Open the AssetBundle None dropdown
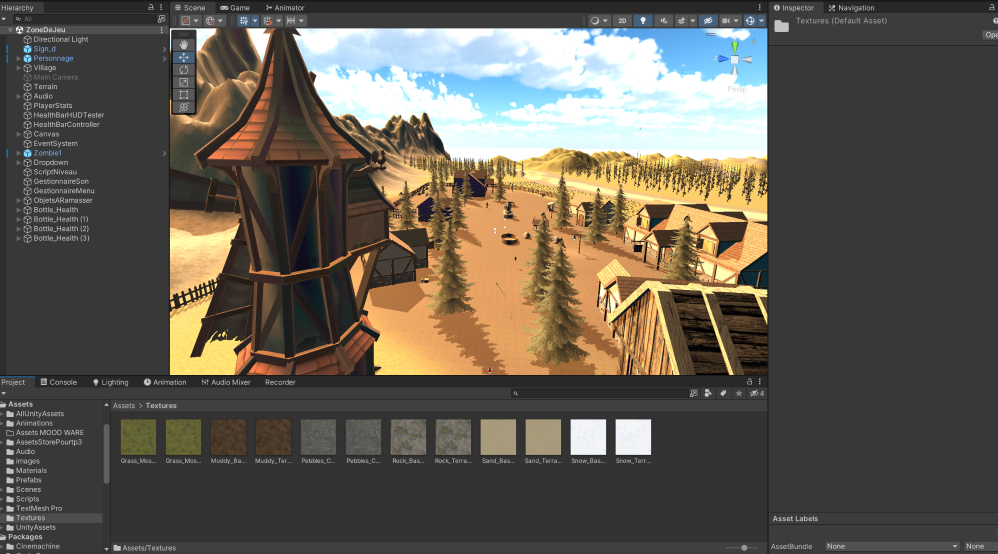The image size is (998, 554). point(891,546)
